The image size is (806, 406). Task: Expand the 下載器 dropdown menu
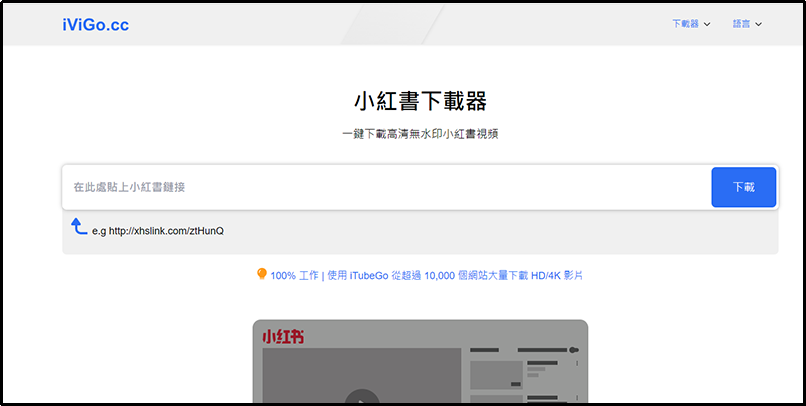pos(691,24)
